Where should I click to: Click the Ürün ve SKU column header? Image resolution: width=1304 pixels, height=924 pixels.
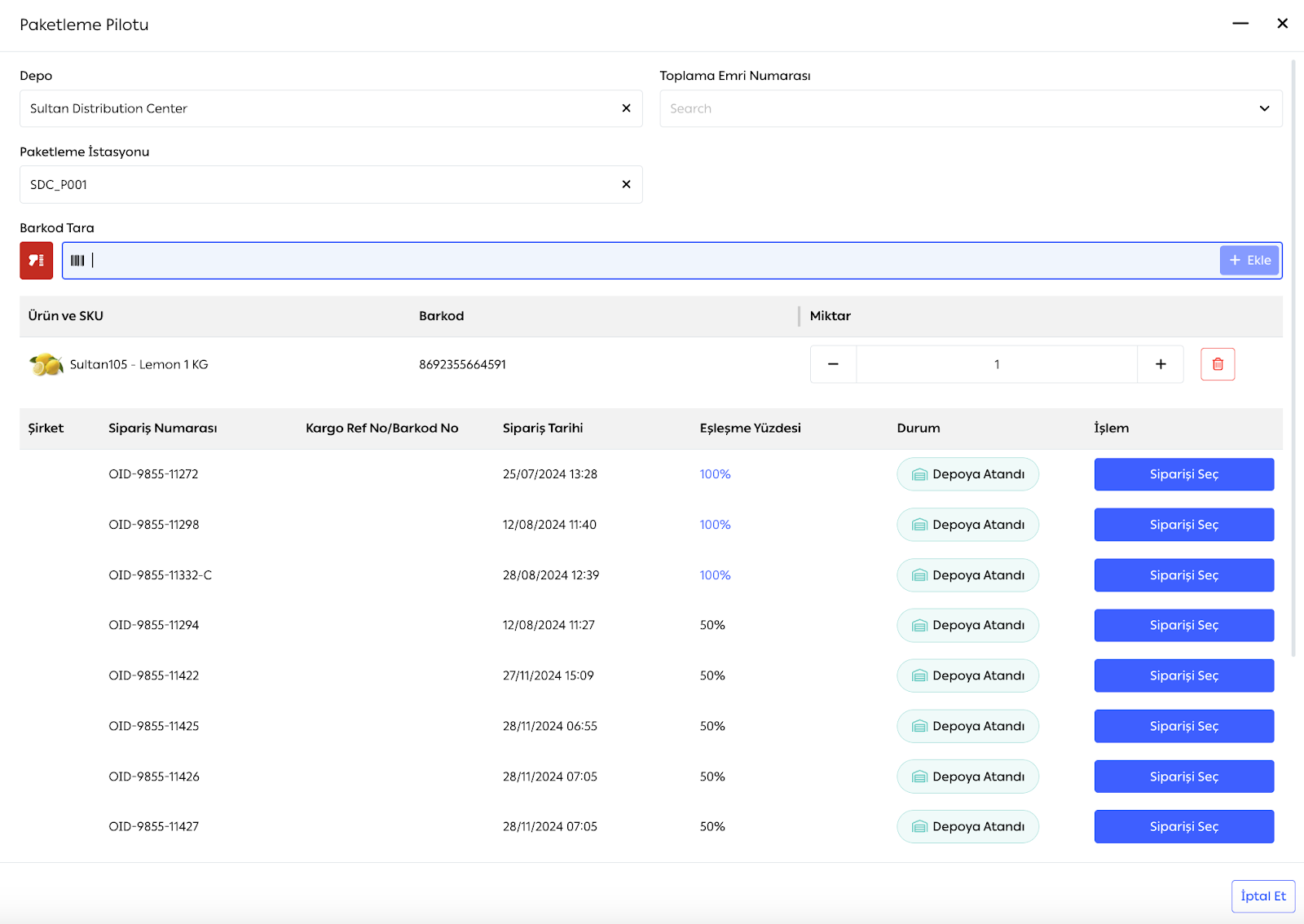click(65, 316)
